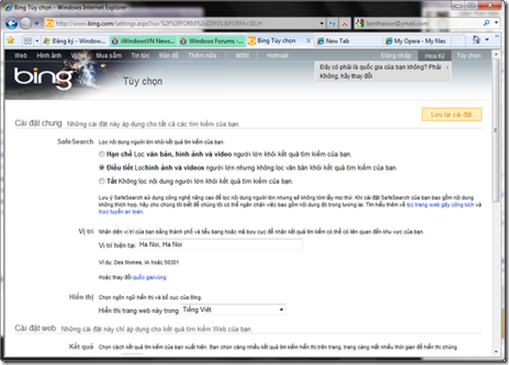Click the browser Back arrow button
The width and height of the screenshot is (509, 365).
coord(11,23)
